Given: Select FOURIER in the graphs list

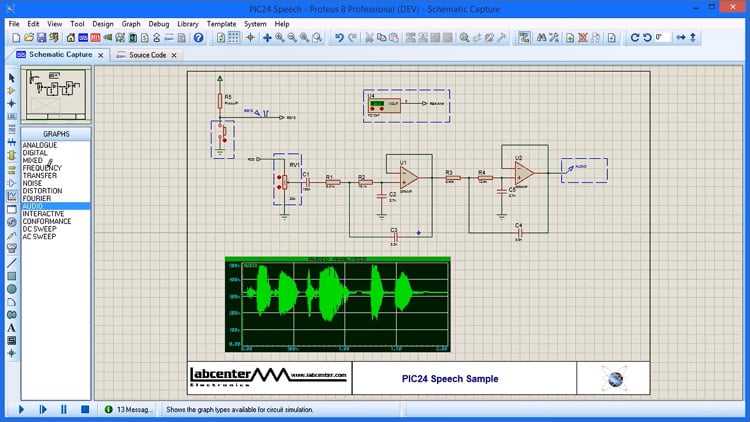Looking at the screenshot, I should [38, 198].
